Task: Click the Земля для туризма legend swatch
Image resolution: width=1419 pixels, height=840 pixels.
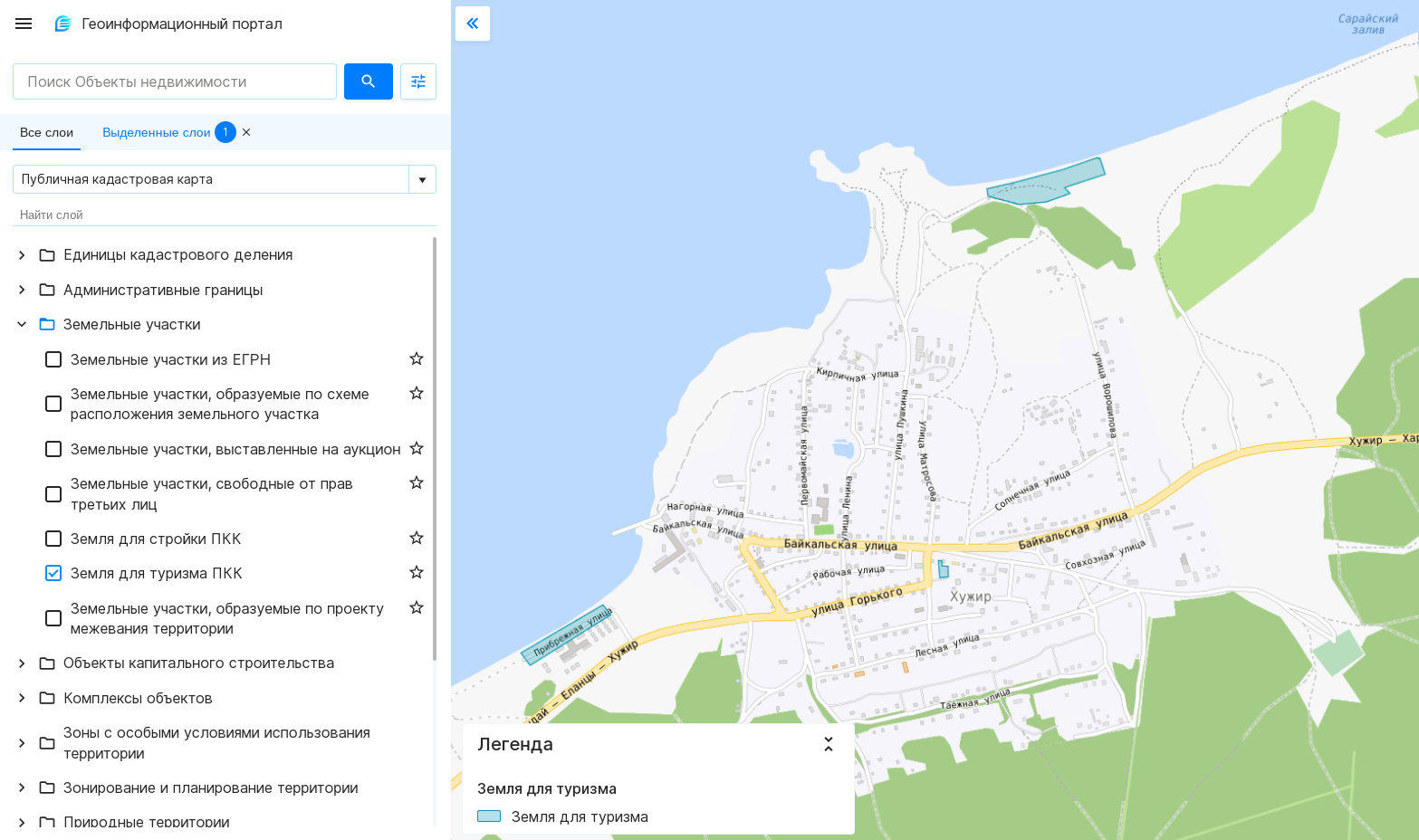Action: 489,816
